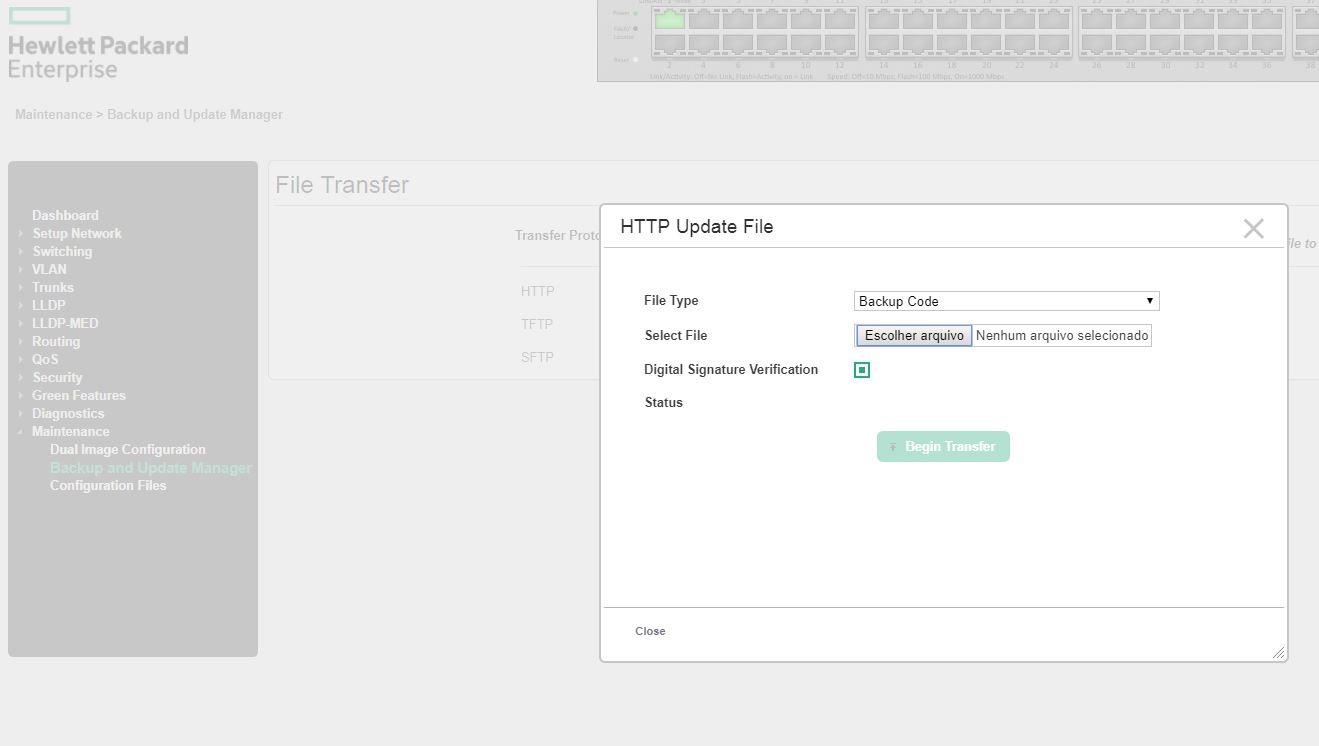Expand the Switching menu section

point(21,252)
